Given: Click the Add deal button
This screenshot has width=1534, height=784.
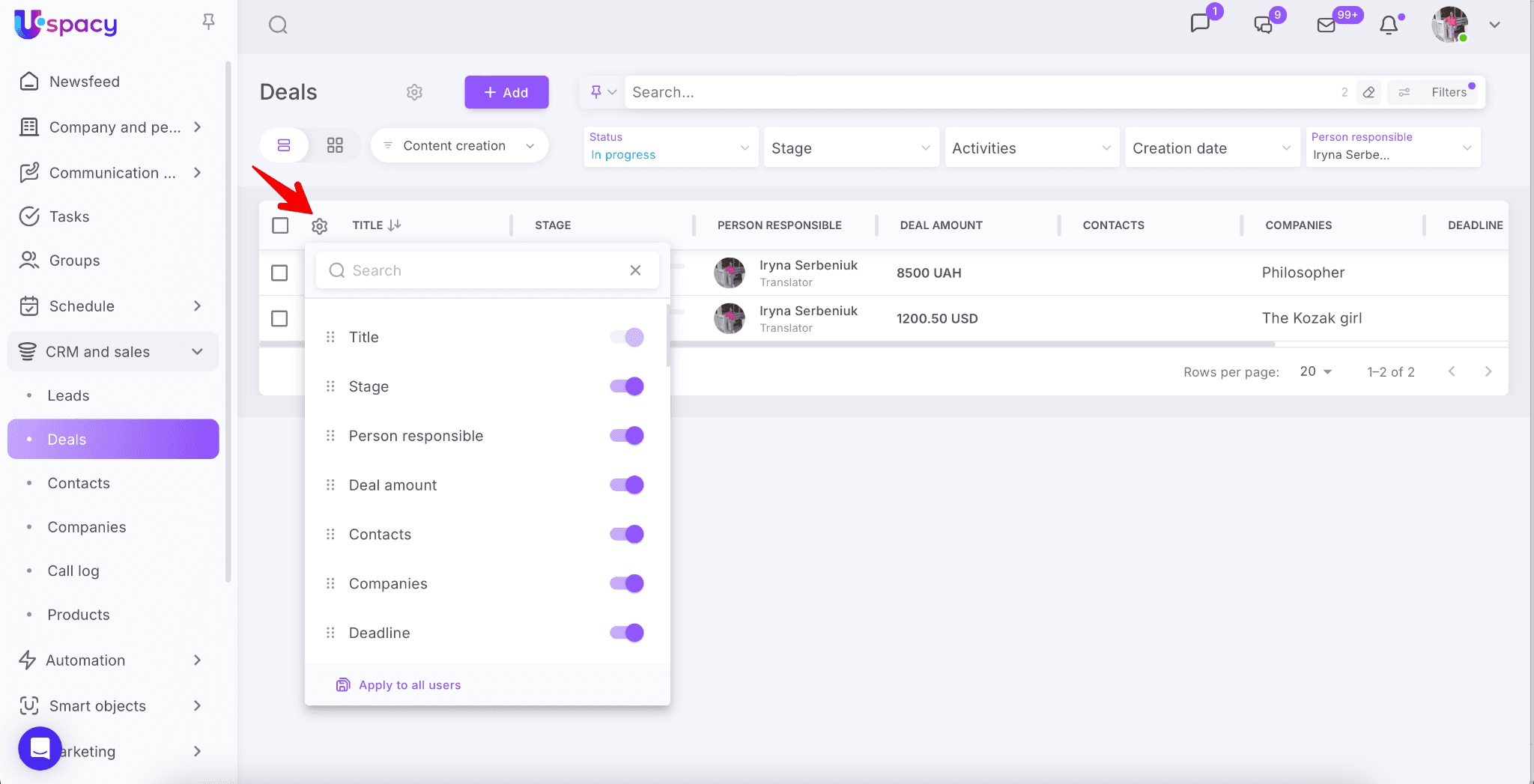Looking at the screenshot, I should click(506, 92).
